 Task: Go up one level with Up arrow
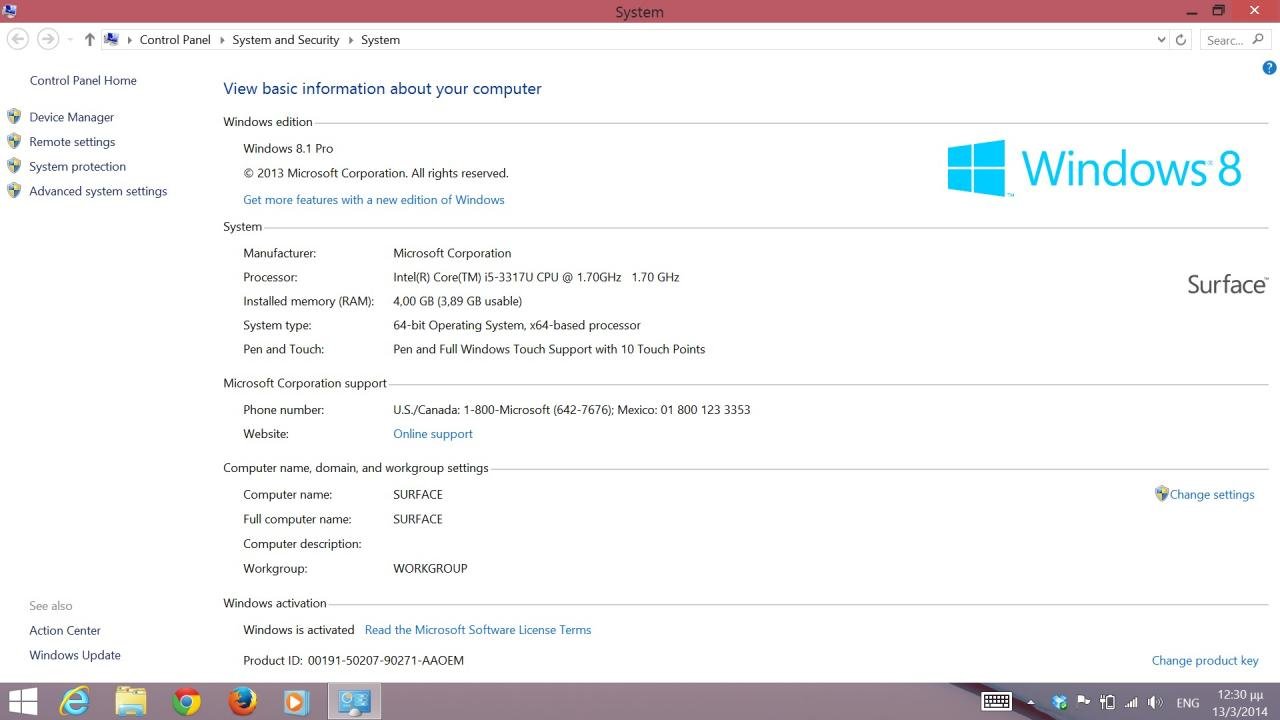pos(90,40)
